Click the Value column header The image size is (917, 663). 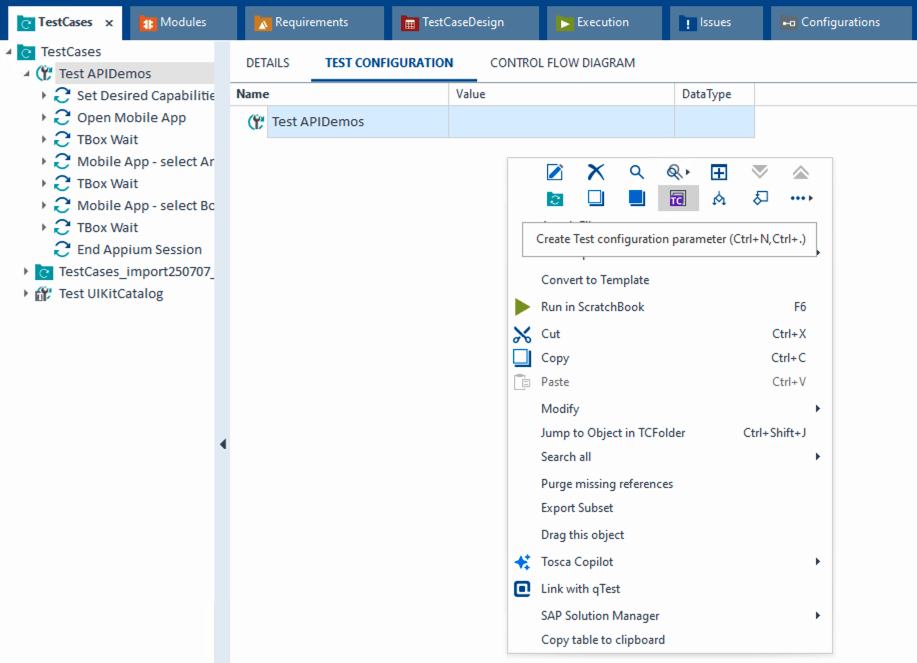pyautogui.click(x=561, y=94)
